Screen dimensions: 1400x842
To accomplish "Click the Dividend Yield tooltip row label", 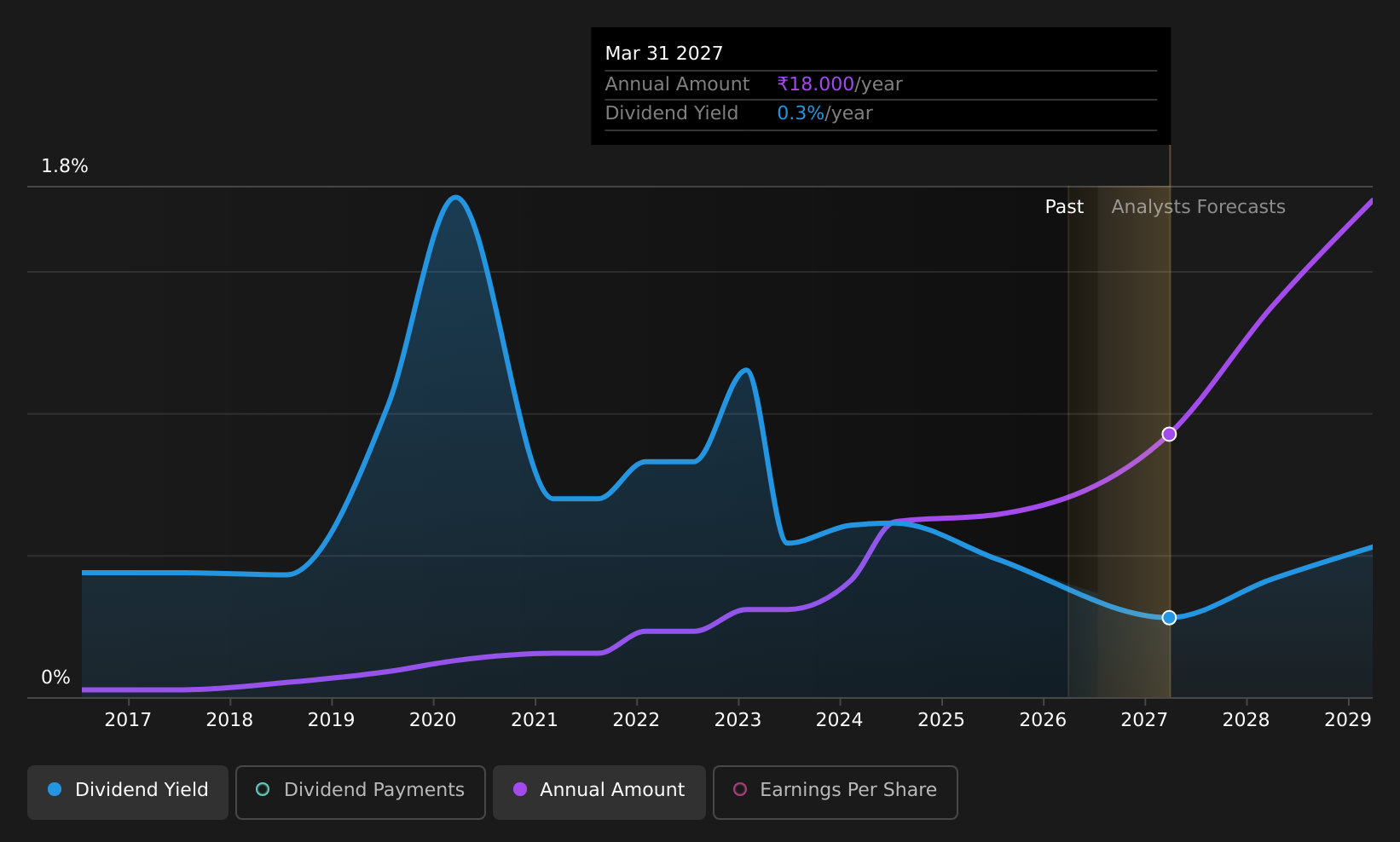I will pyautogui.click(x=671, y=113).
